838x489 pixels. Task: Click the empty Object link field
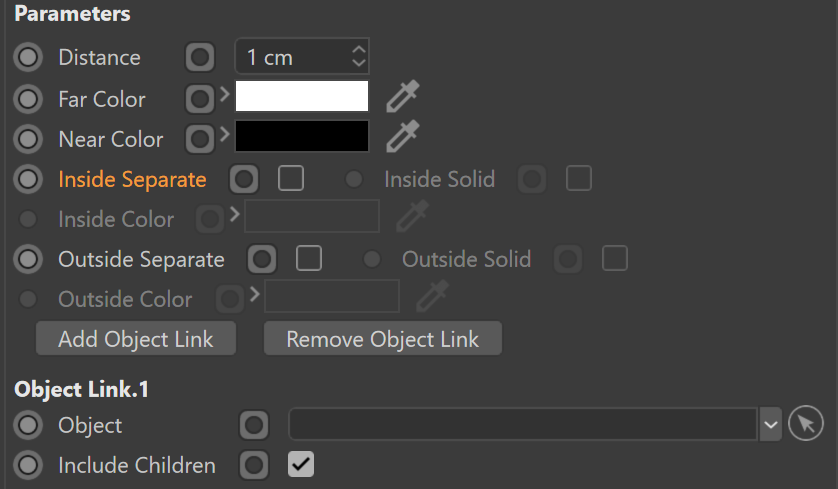[523, 424]
